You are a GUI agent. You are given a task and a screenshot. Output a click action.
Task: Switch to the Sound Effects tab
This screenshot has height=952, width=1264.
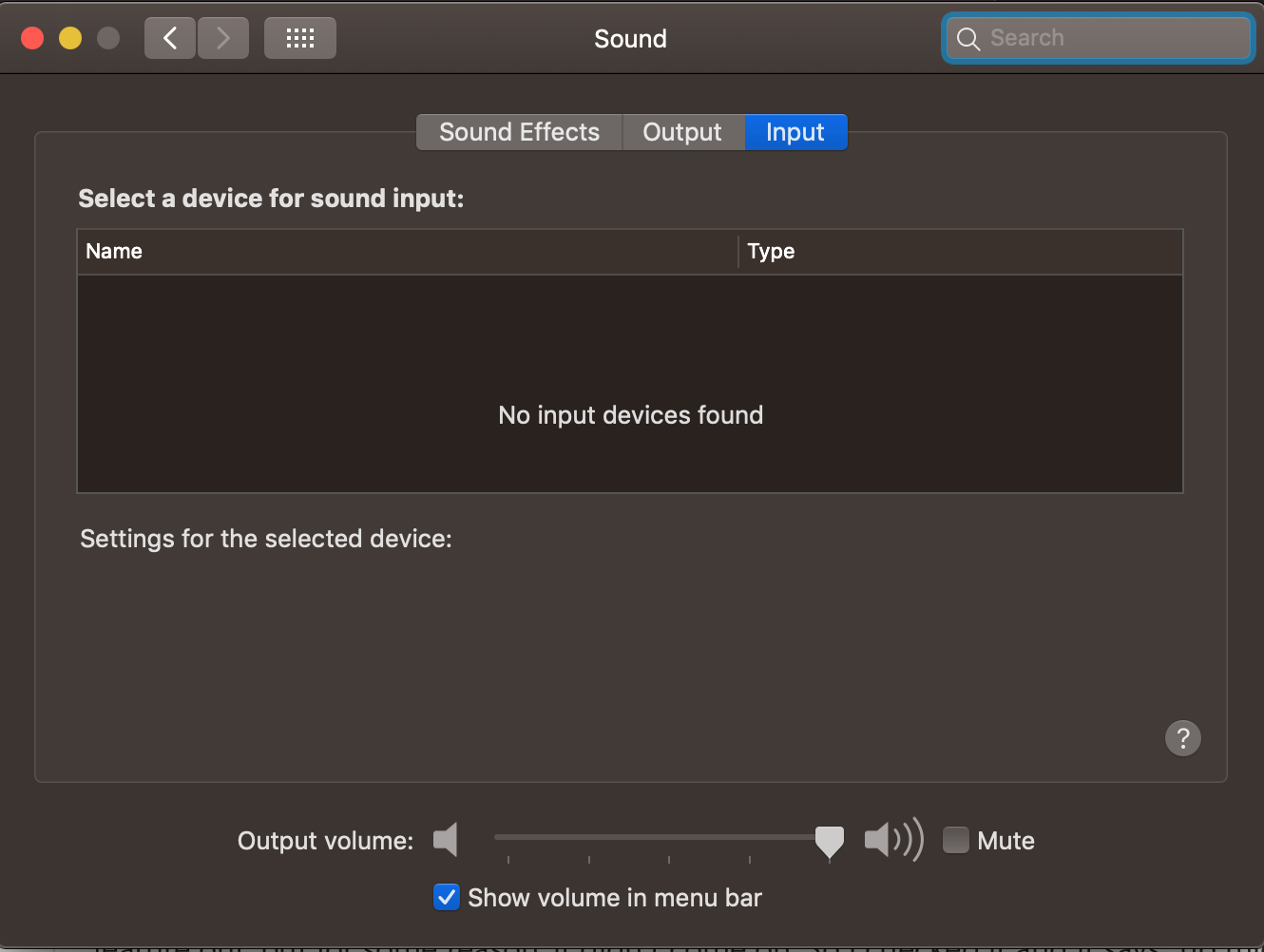click(x=519, y=132)
